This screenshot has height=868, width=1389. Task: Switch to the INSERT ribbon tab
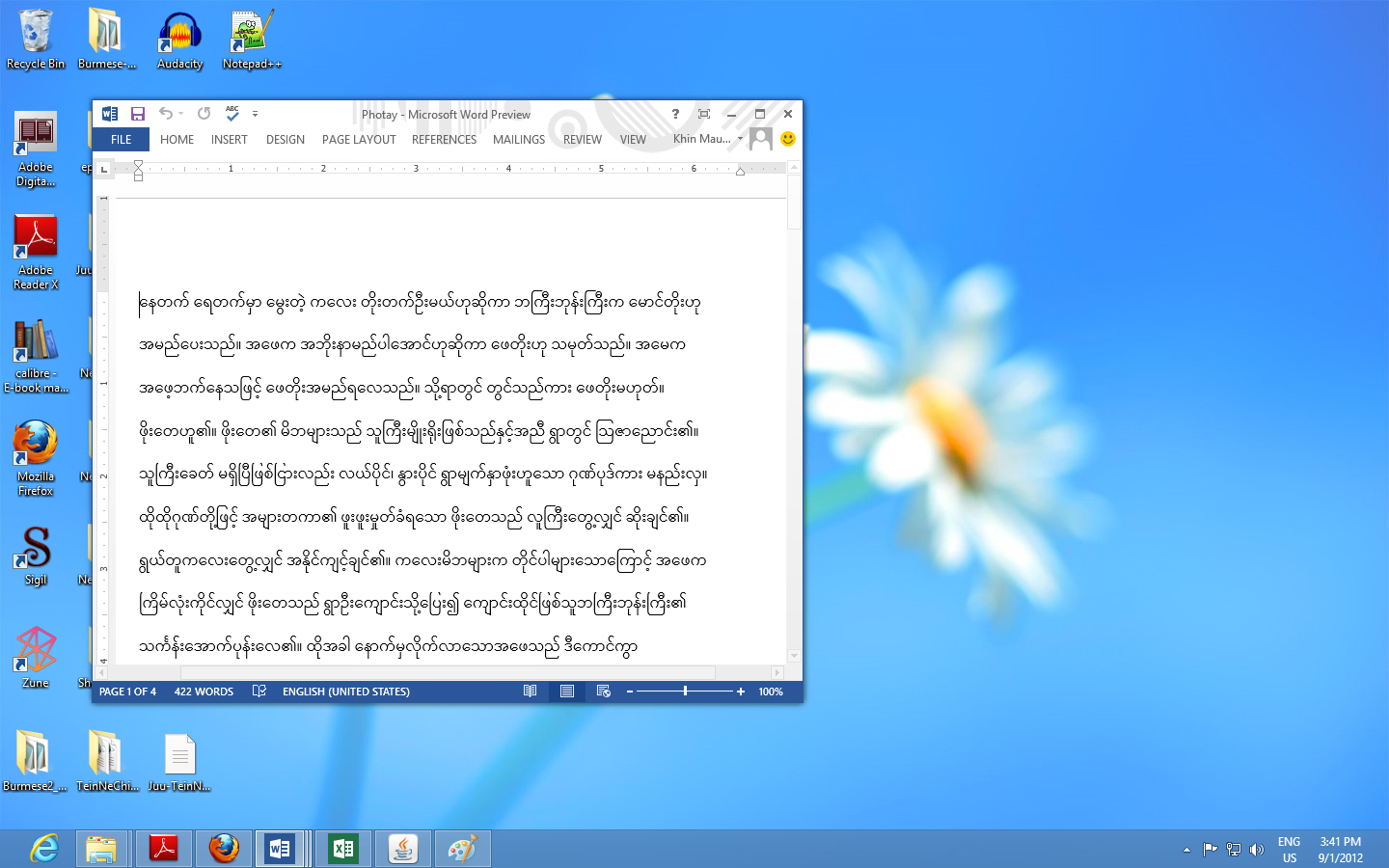point(229,140)
